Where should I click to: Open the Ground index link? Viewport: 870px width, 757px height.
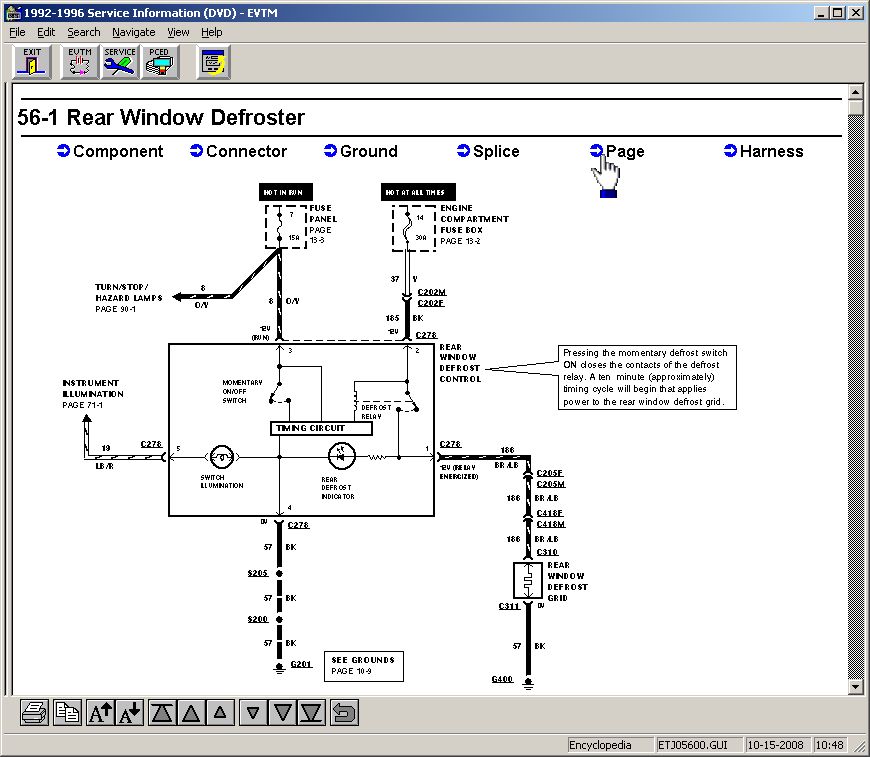[x=368, y=151]
